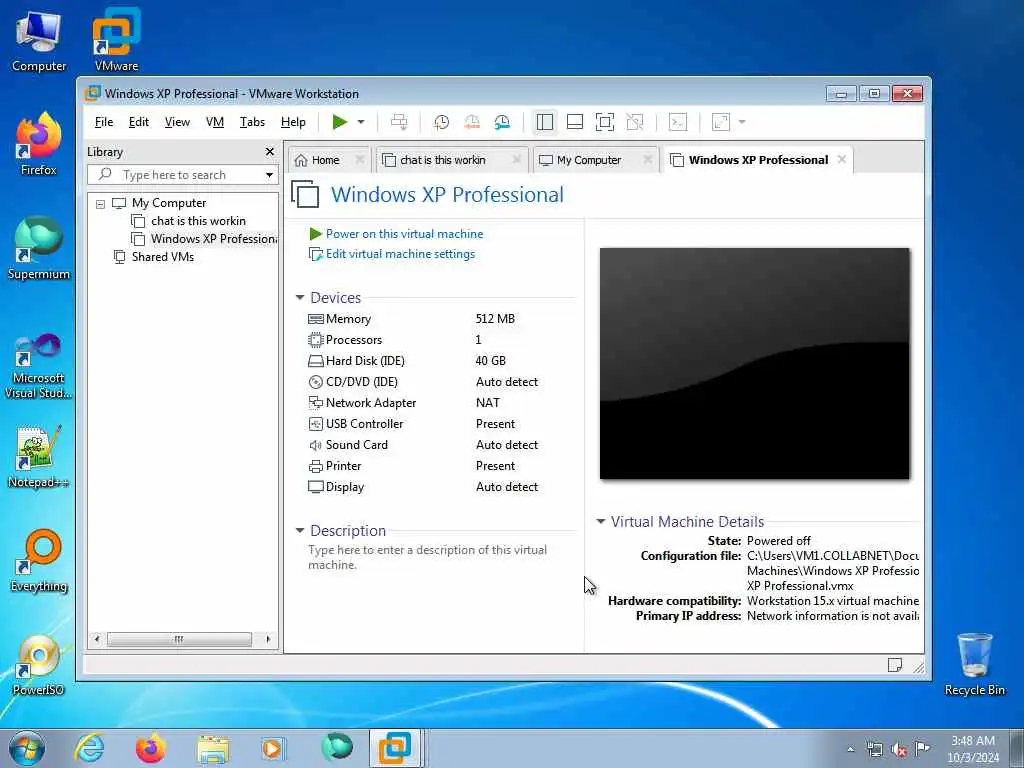
Task: Click the Printer device
Action: coord(334,466)
